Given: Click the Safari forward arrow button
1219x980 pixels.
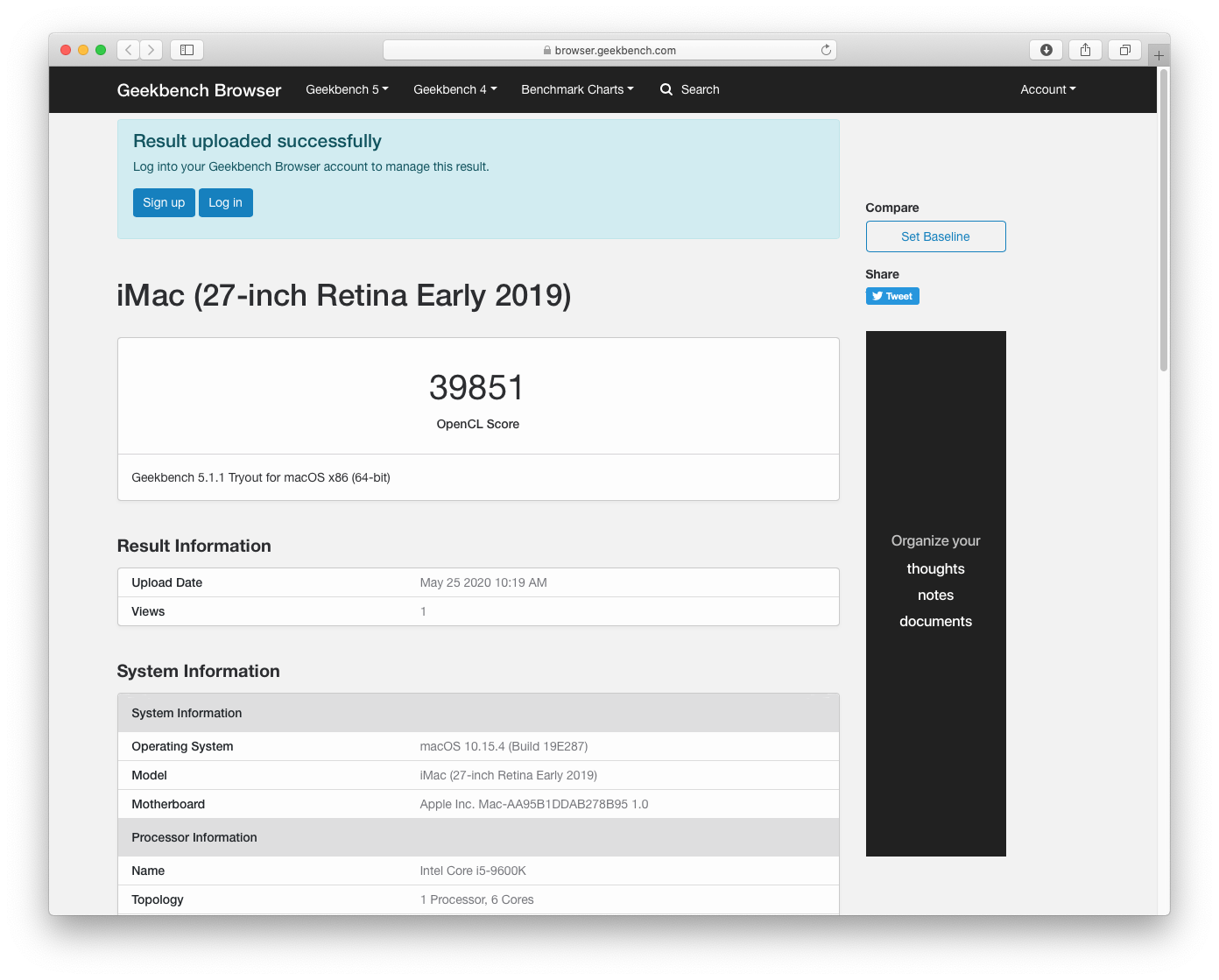Looking at the screenshot, I should click(151, 50).
